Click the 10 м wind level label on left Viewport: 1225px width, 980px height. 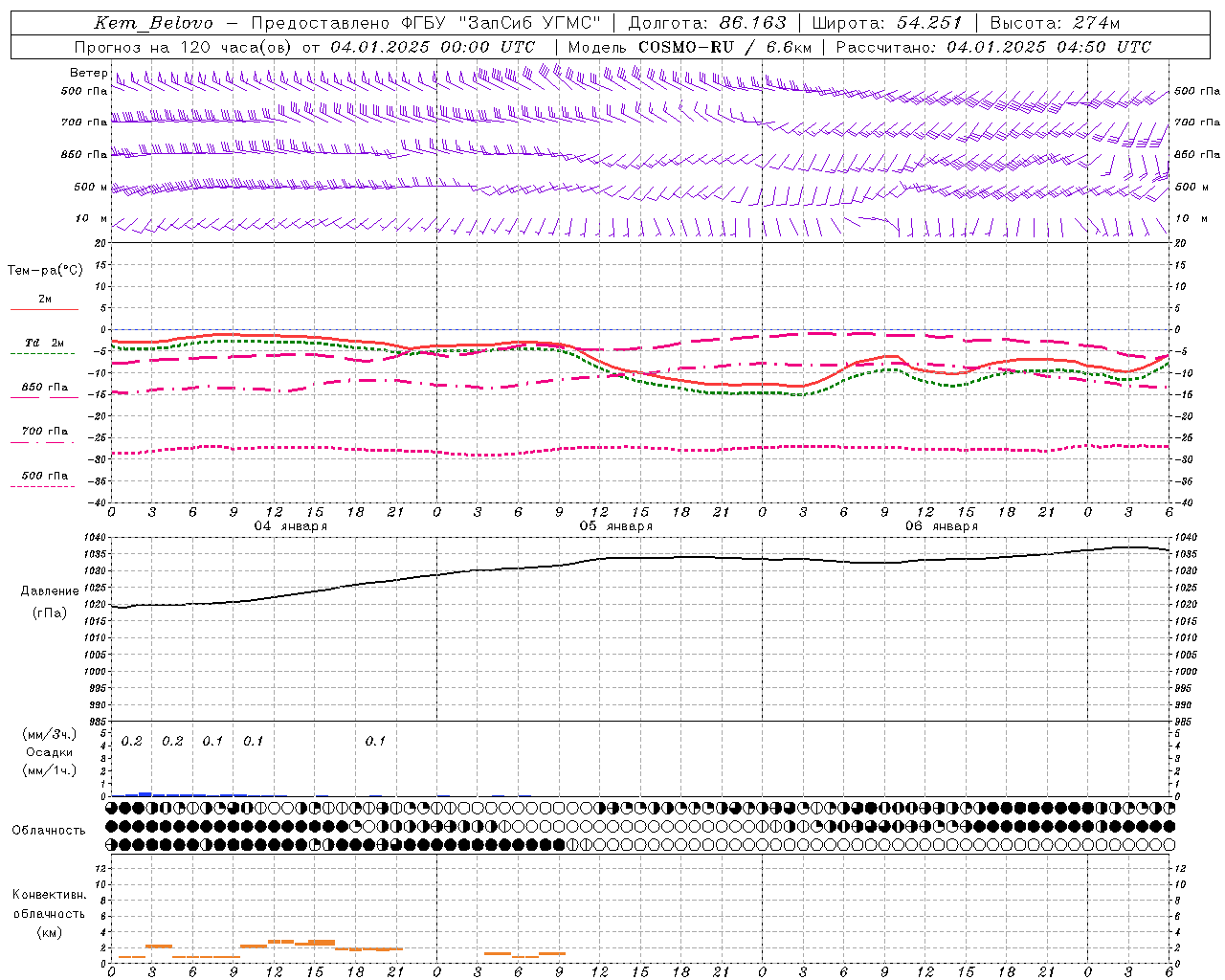(92, 218)
